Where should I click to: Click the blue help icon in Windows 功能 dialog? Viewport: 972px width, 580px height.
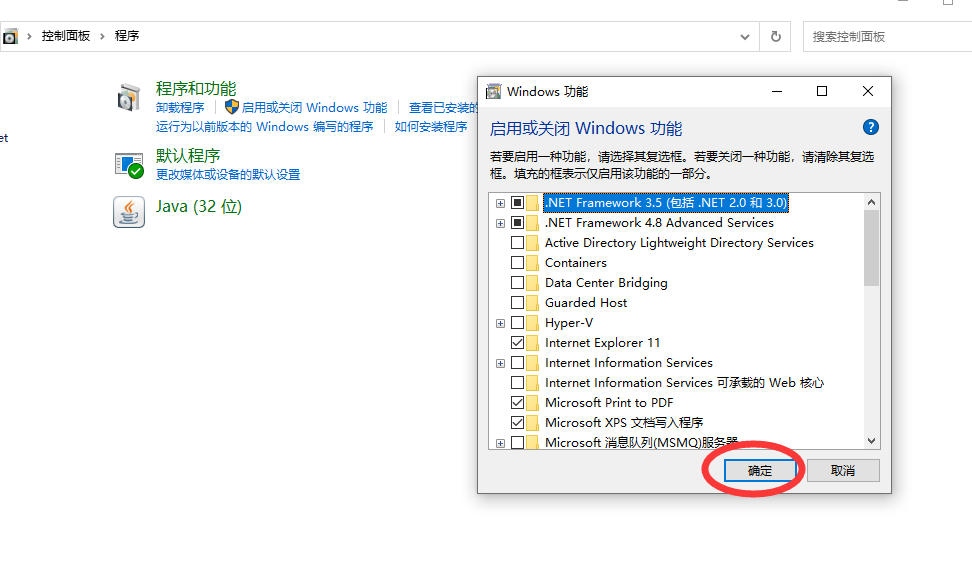point(868,127)
